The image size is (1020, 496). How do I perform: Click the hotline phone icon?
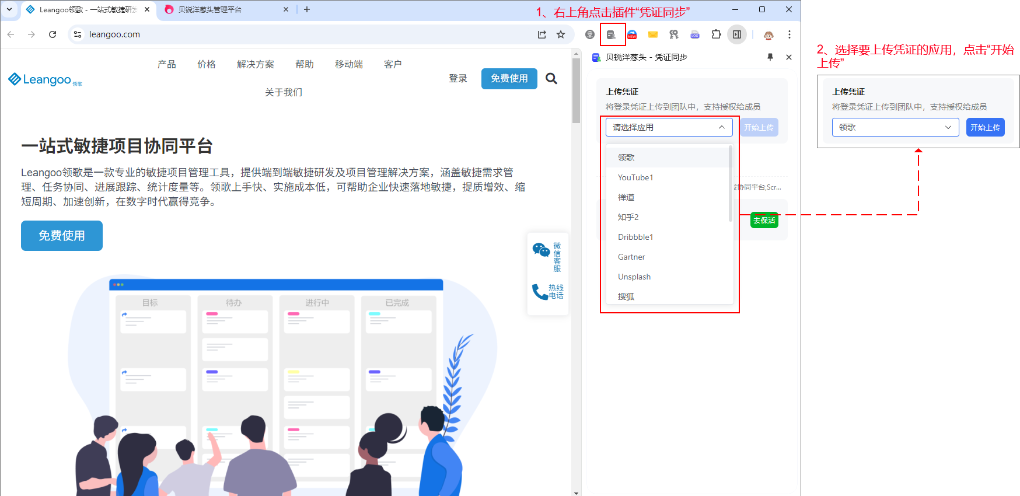tap(539, 291)
